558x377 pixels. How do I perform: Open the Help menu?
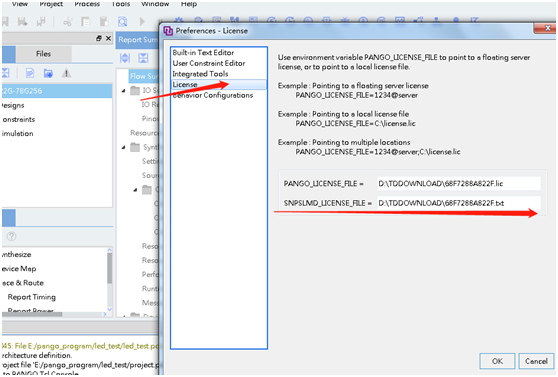189,4
